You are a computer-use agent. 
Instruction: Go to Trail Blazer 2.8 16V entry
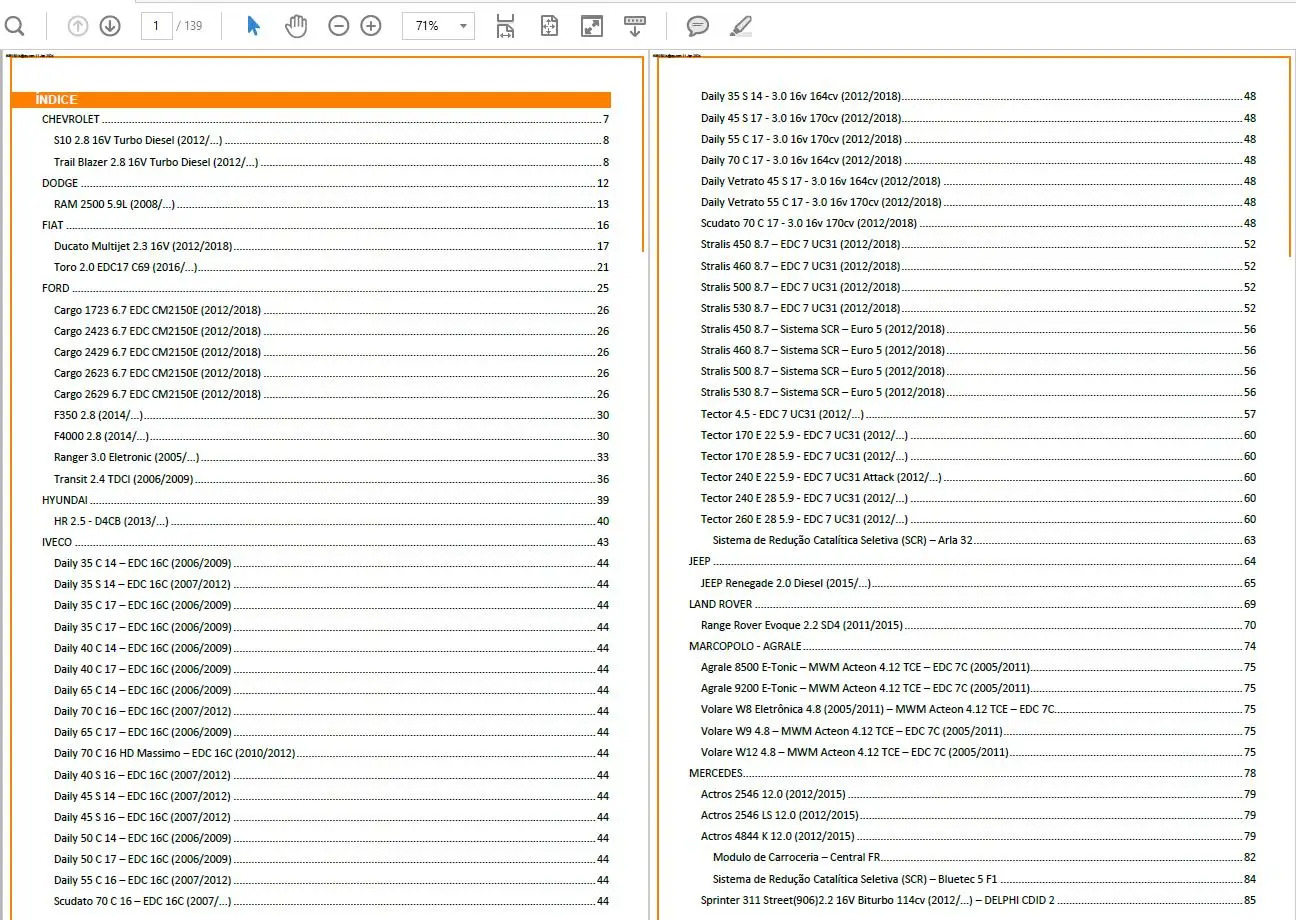coord(332,162)
